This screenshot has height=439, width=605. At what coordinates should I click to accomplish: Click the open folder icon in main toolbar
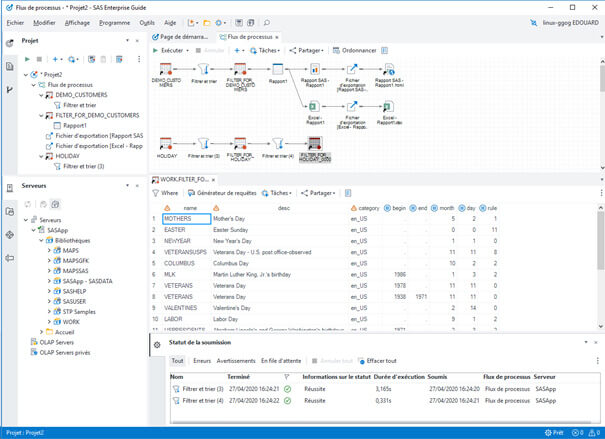(207, 23)
